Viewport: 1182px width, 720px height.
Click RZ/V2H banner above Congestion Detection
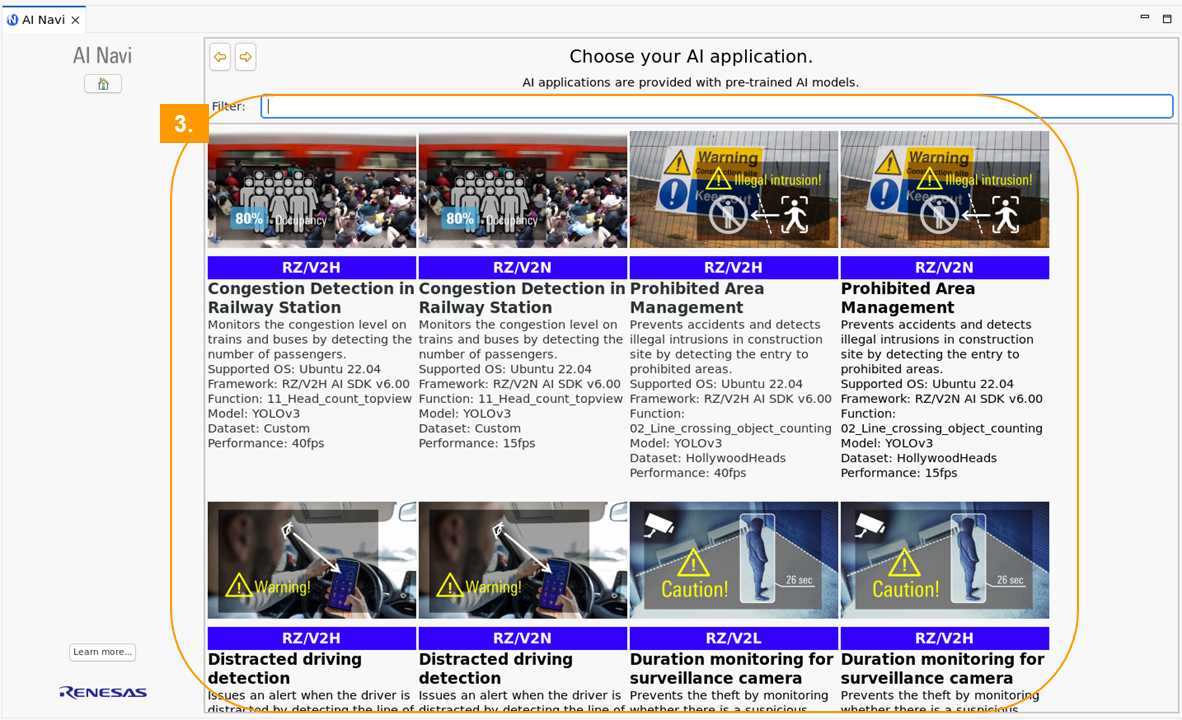click(x=311, y=268)
